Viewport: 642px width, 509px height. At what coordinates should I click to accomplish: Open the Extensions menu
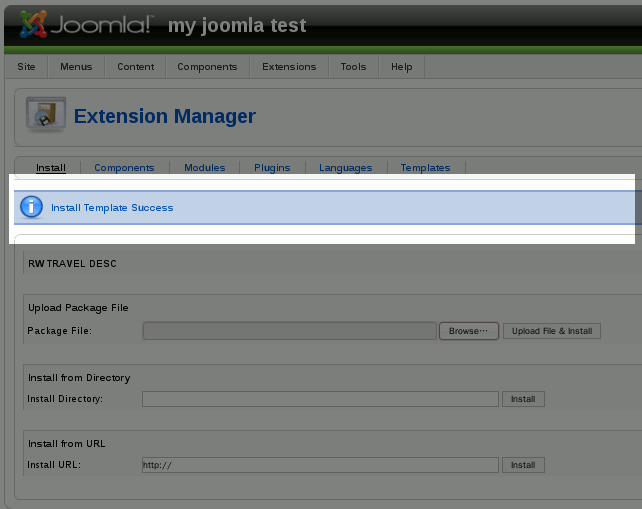click(289, 67)
